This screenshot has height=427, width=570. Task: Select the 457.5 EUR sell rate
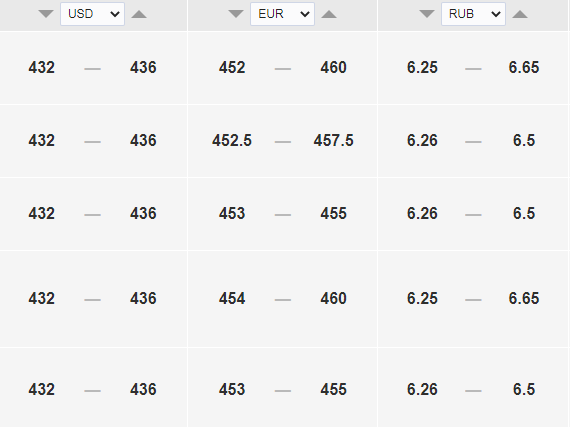333,141
